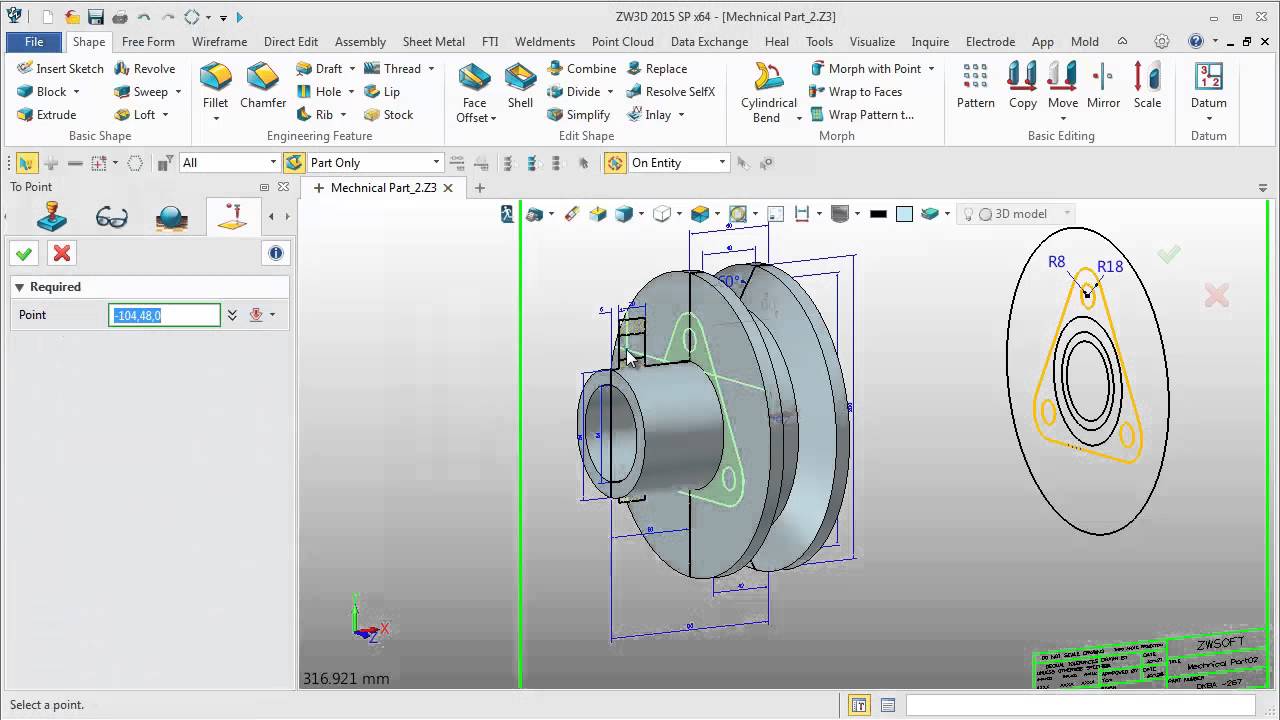Click the Combine tool
This screenshot has width=1280, height=720.
[582, 69]
